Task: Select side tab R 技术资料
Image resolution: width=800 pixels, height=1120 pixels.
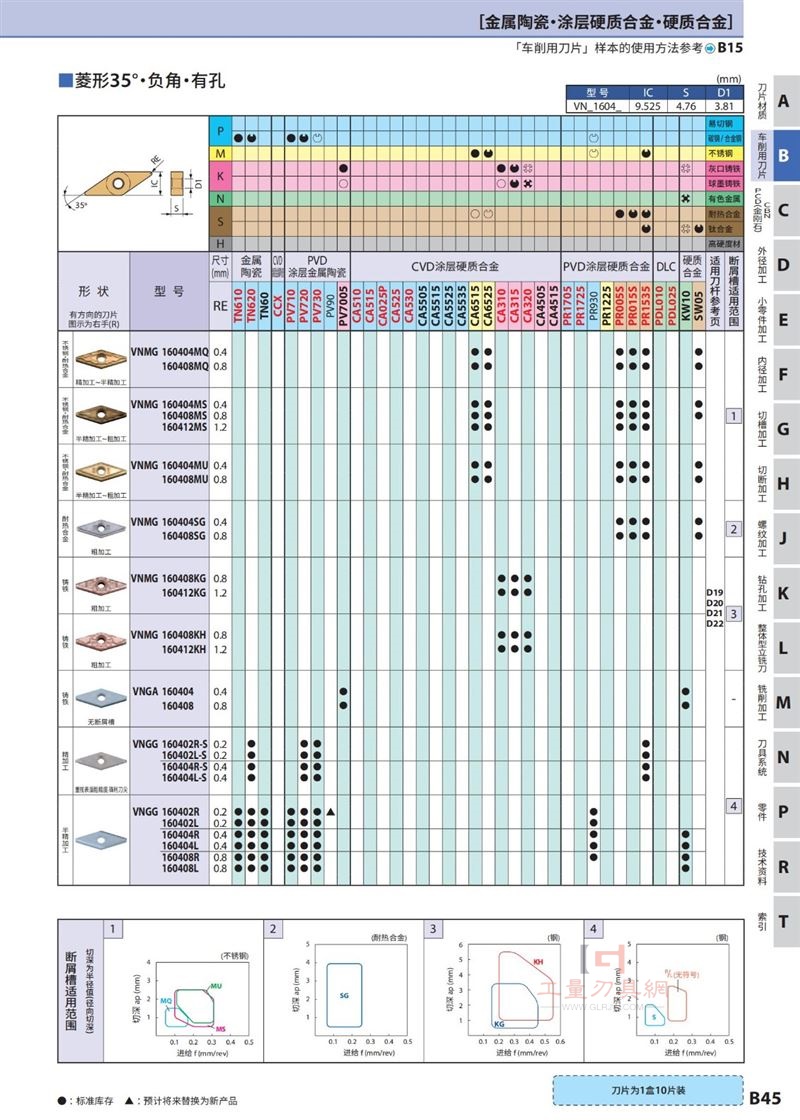Action: pyautogui.click(x=775, y=866)
